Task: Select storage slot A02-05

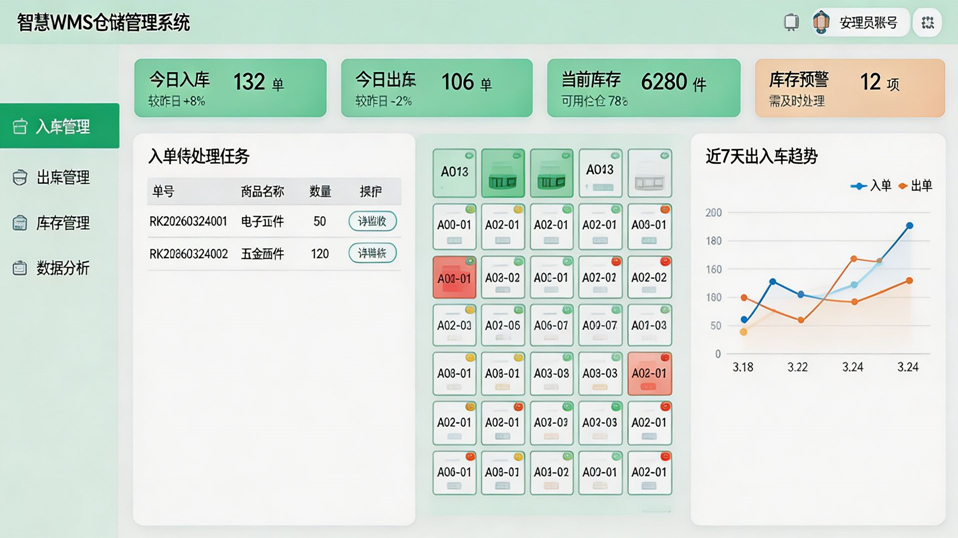Action: pos(503,326)
